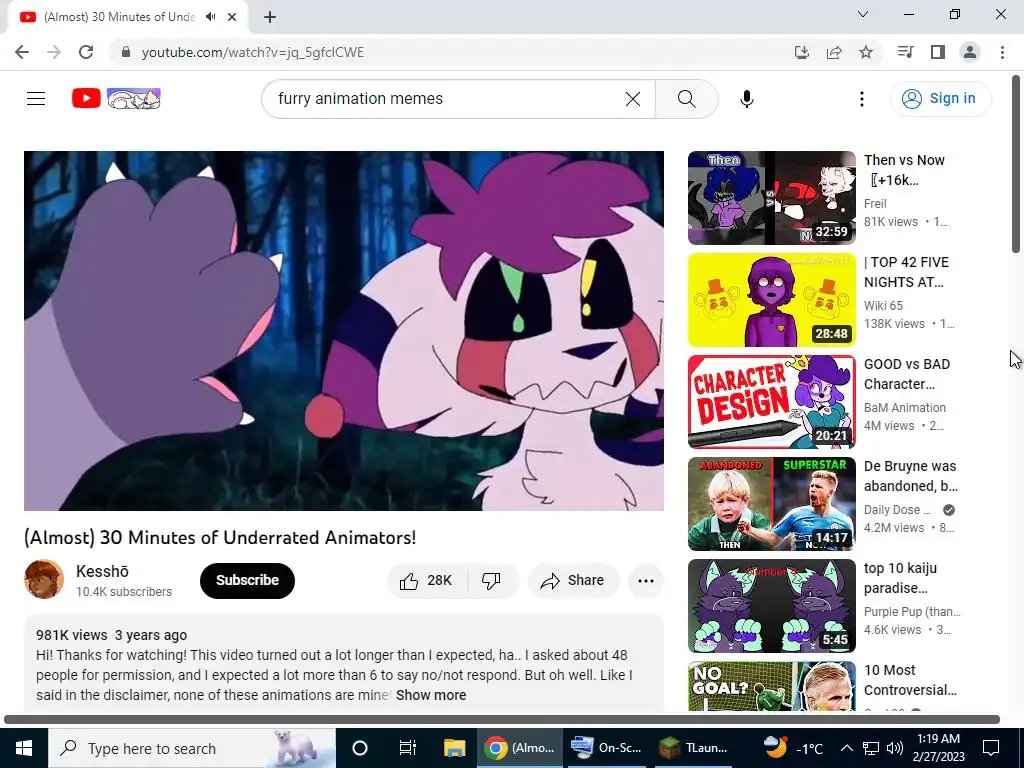Click the '981K views 3 years ago' text

click(112, 635)
